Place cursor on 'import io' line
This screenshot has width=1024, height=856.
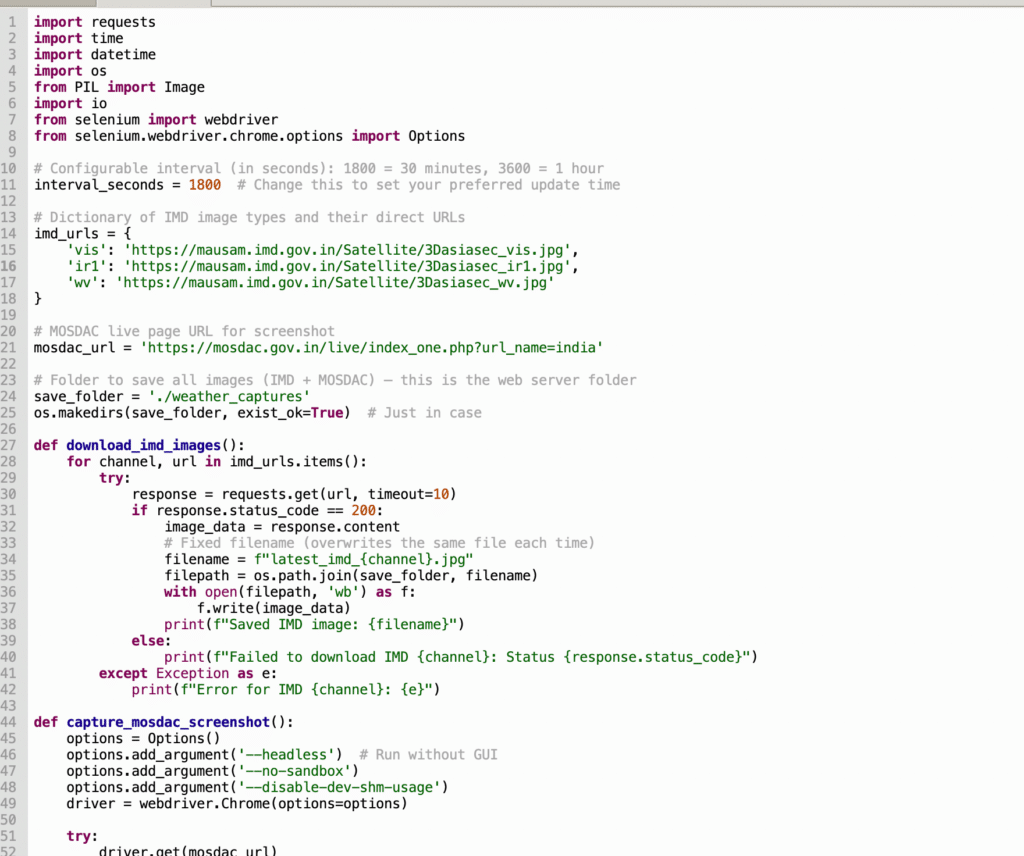(71, 104)
